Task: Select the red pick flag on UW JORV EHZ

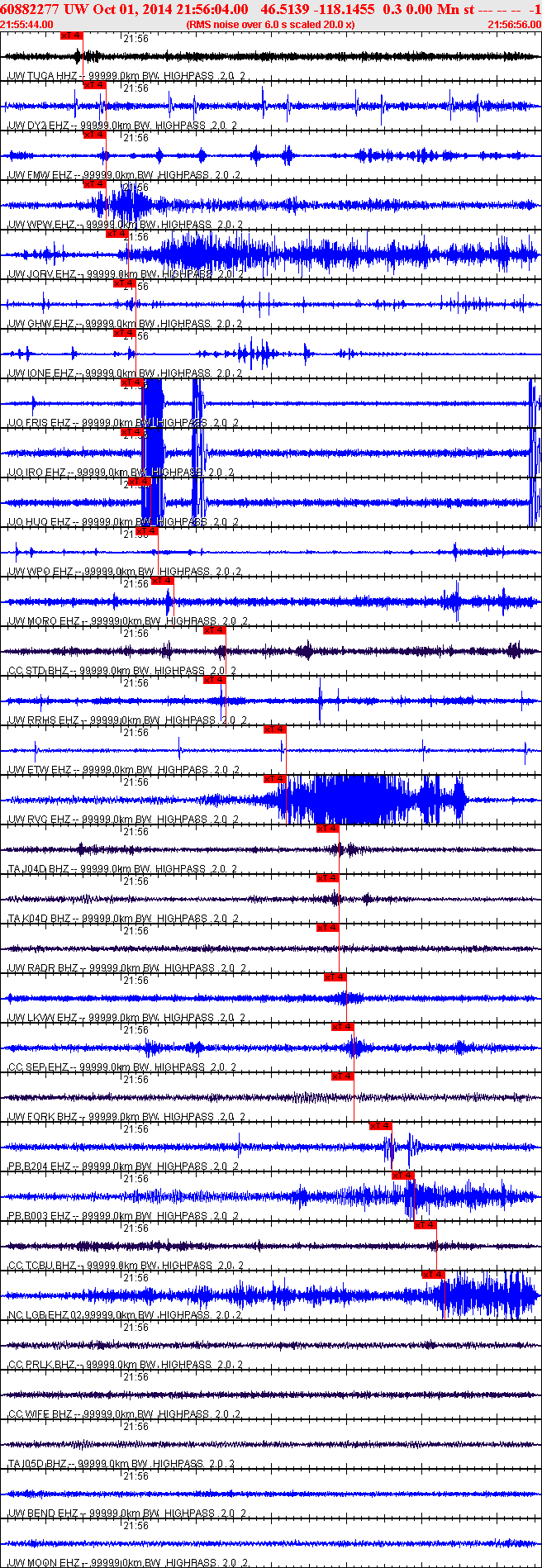Action: (x=116, y=234)
